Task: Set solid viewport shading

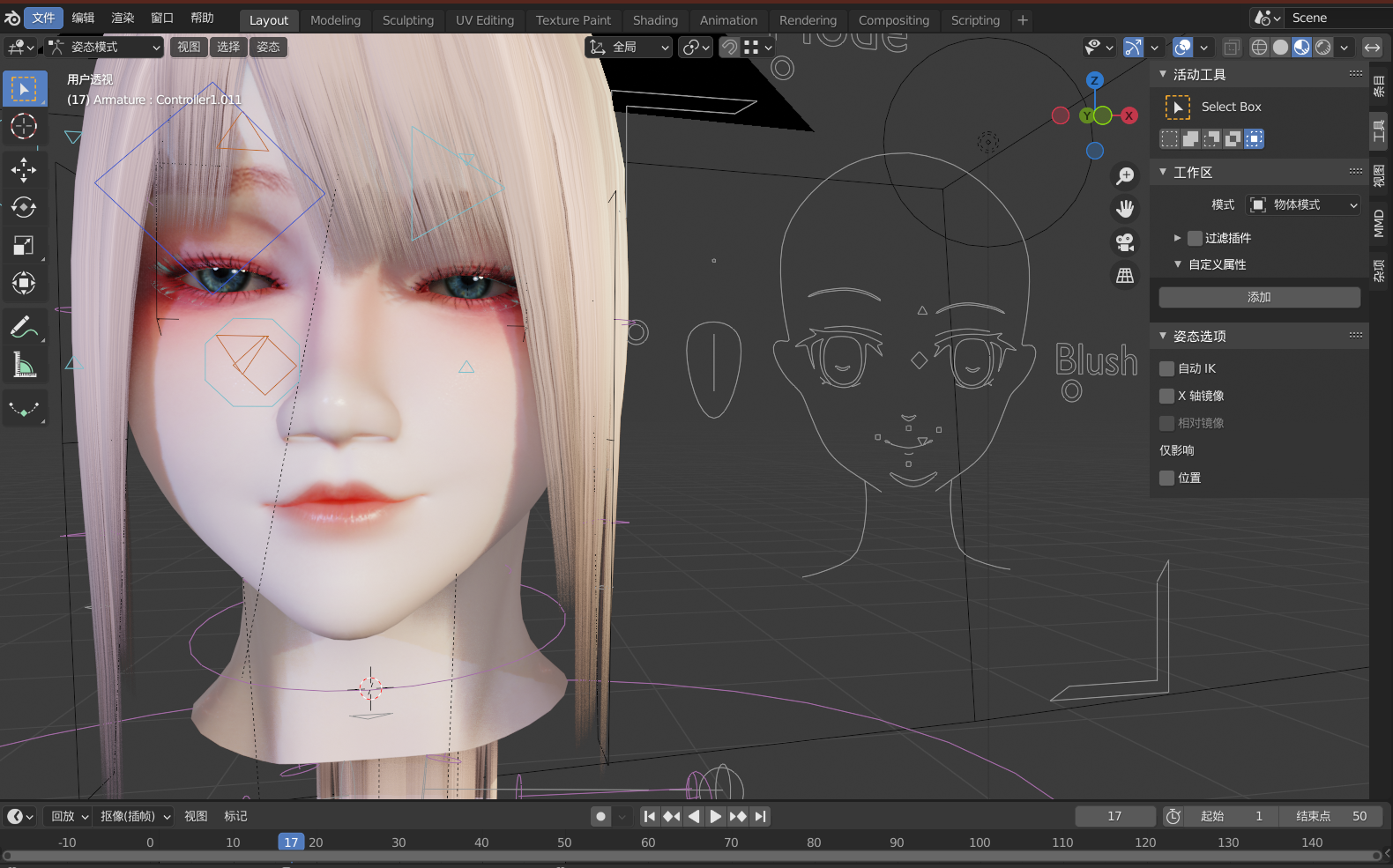Action: click(1280, 47)
